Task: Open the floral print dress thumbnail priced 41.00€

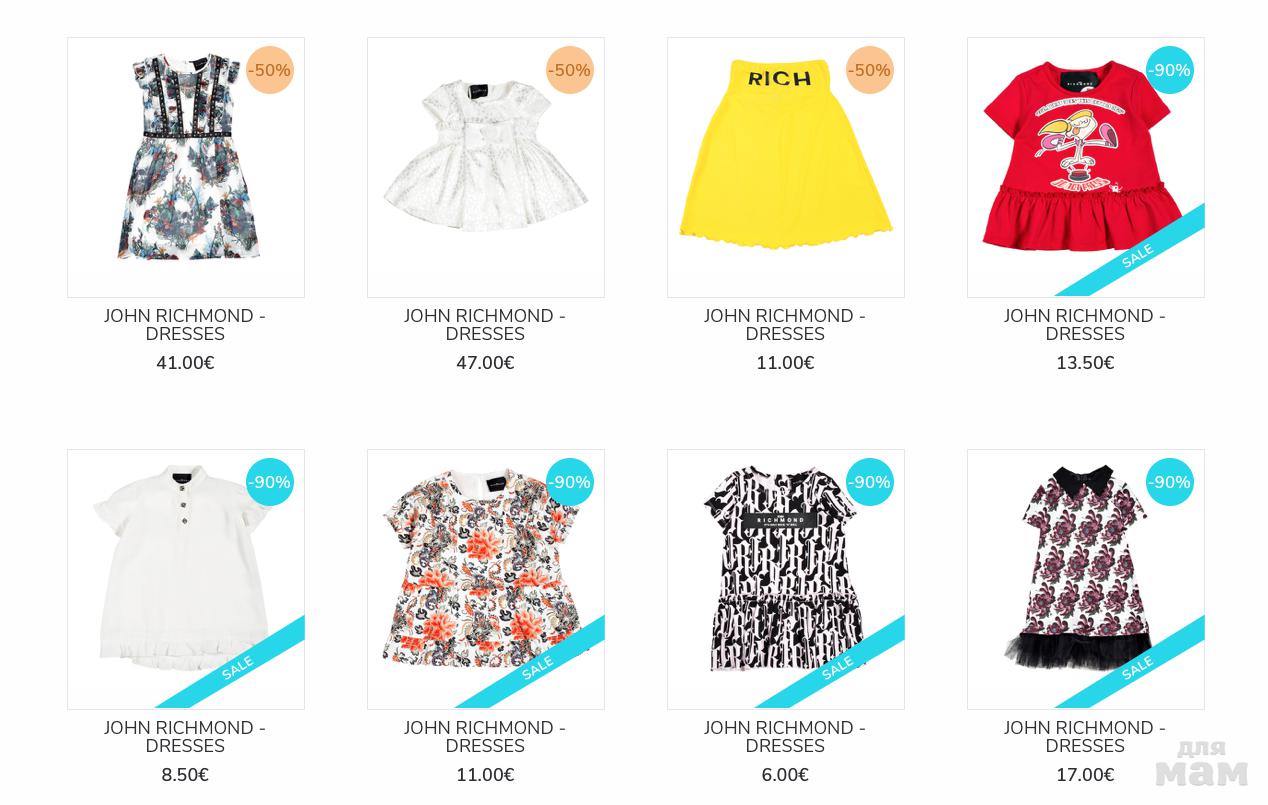Action: (186, 167)
